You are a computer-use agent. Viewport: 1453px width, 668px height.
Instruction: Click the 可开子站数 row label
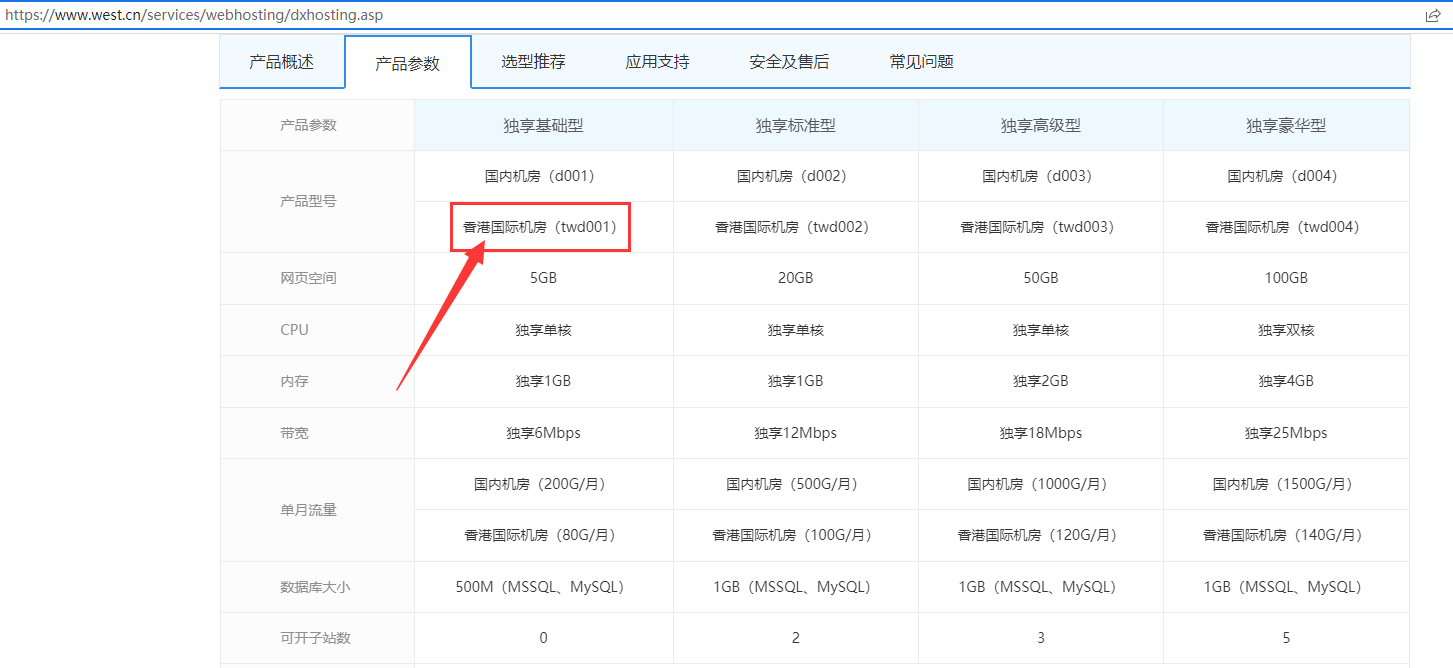click(x=316, y=637)
